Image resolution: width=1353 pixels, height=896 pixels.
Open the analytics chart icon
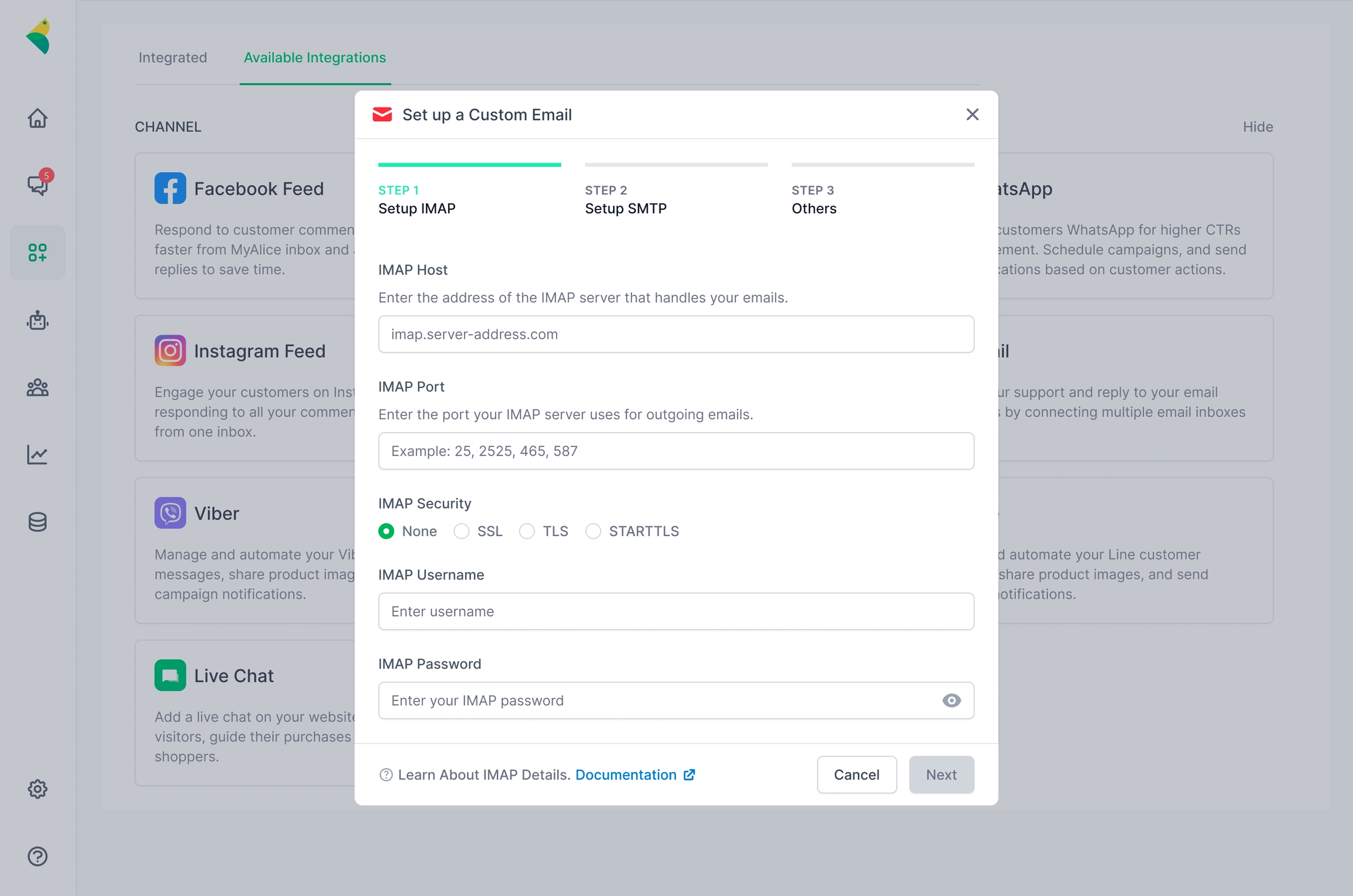tap(38, 454)
